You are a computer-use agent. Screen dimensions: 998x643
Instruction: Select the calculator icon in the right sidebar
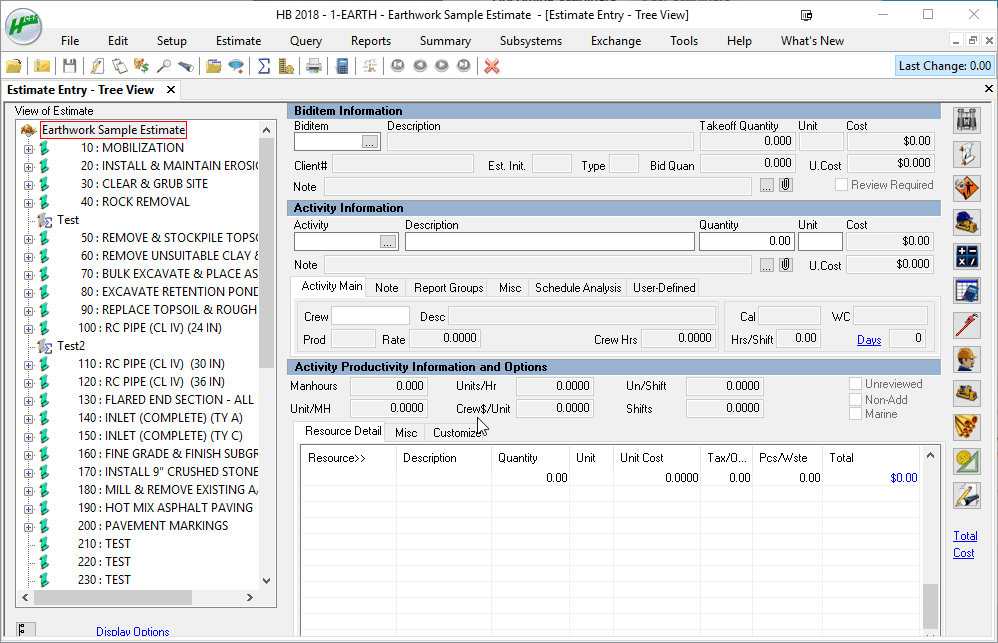pos(965,257)
